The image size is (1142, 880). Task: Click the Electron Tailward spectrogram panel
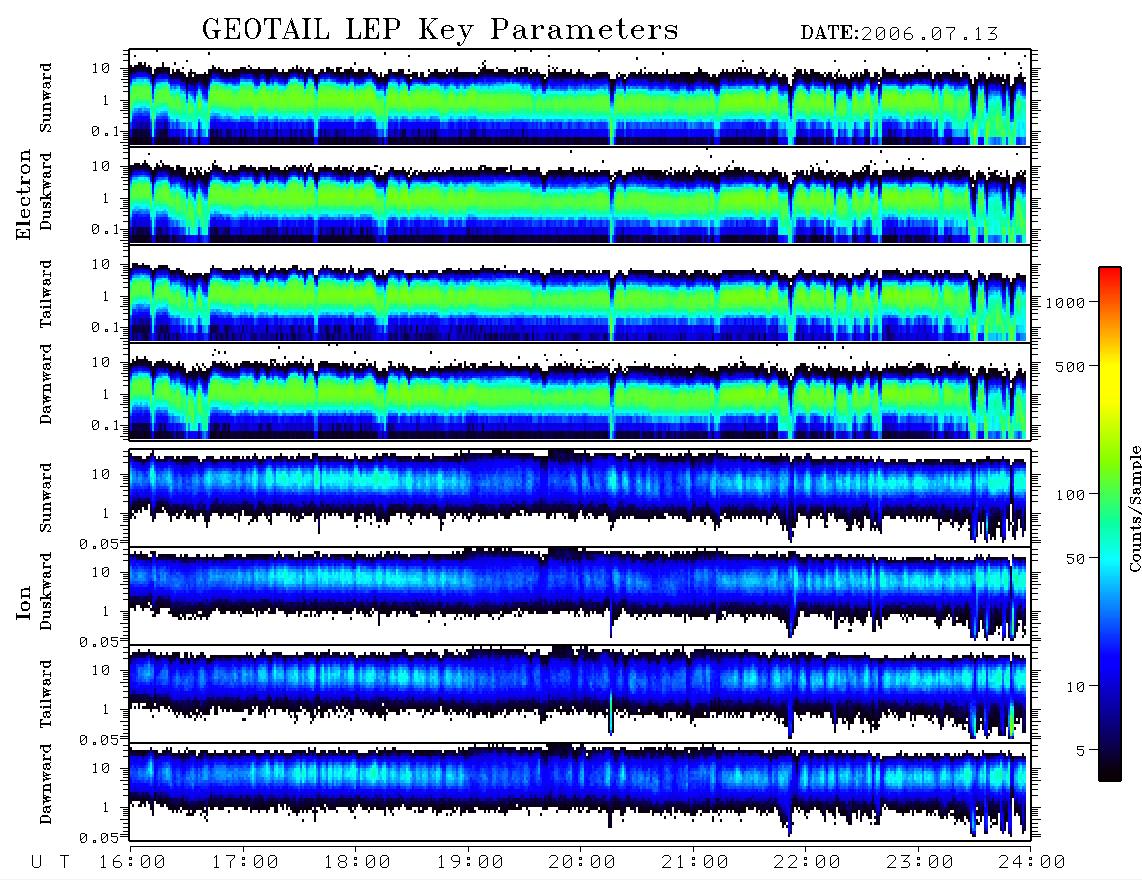tap(580, 293)
